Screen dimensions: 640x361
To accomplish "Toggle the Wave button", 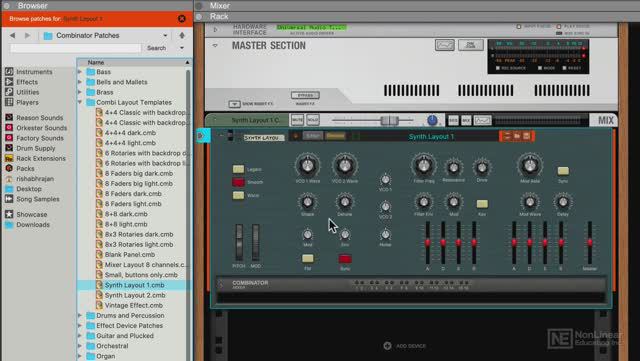I will pos(238,195).
